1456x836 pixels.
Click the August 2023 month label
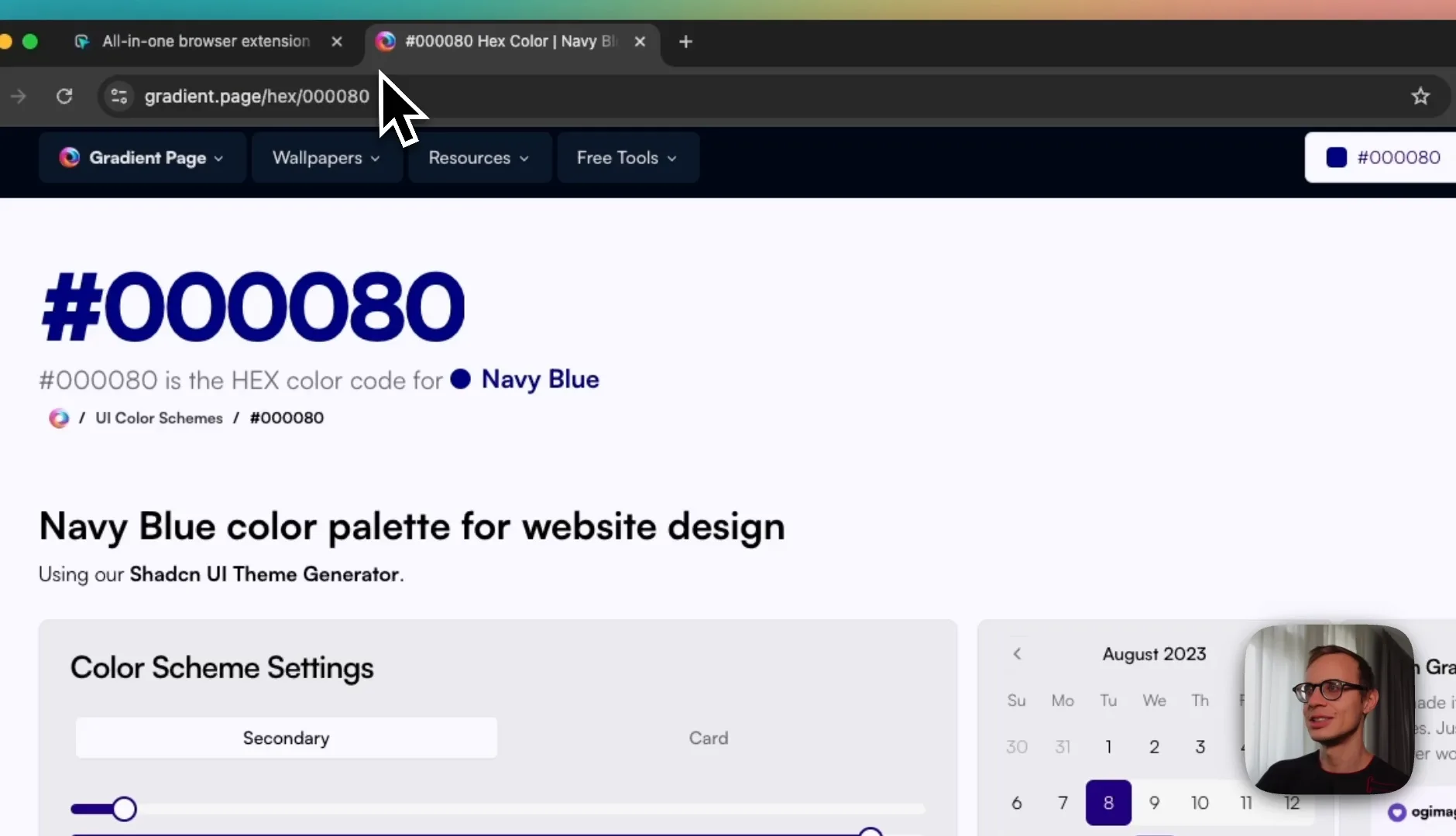[x=1154, y=654]
